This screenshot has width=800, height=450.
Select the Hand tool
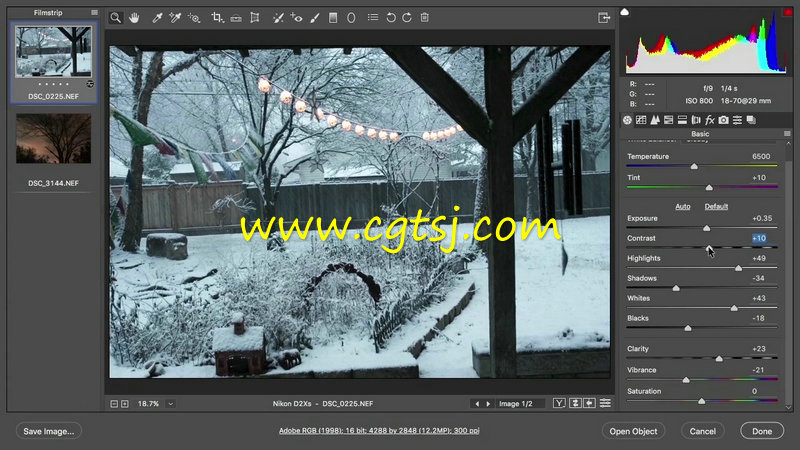coord(134,18)
